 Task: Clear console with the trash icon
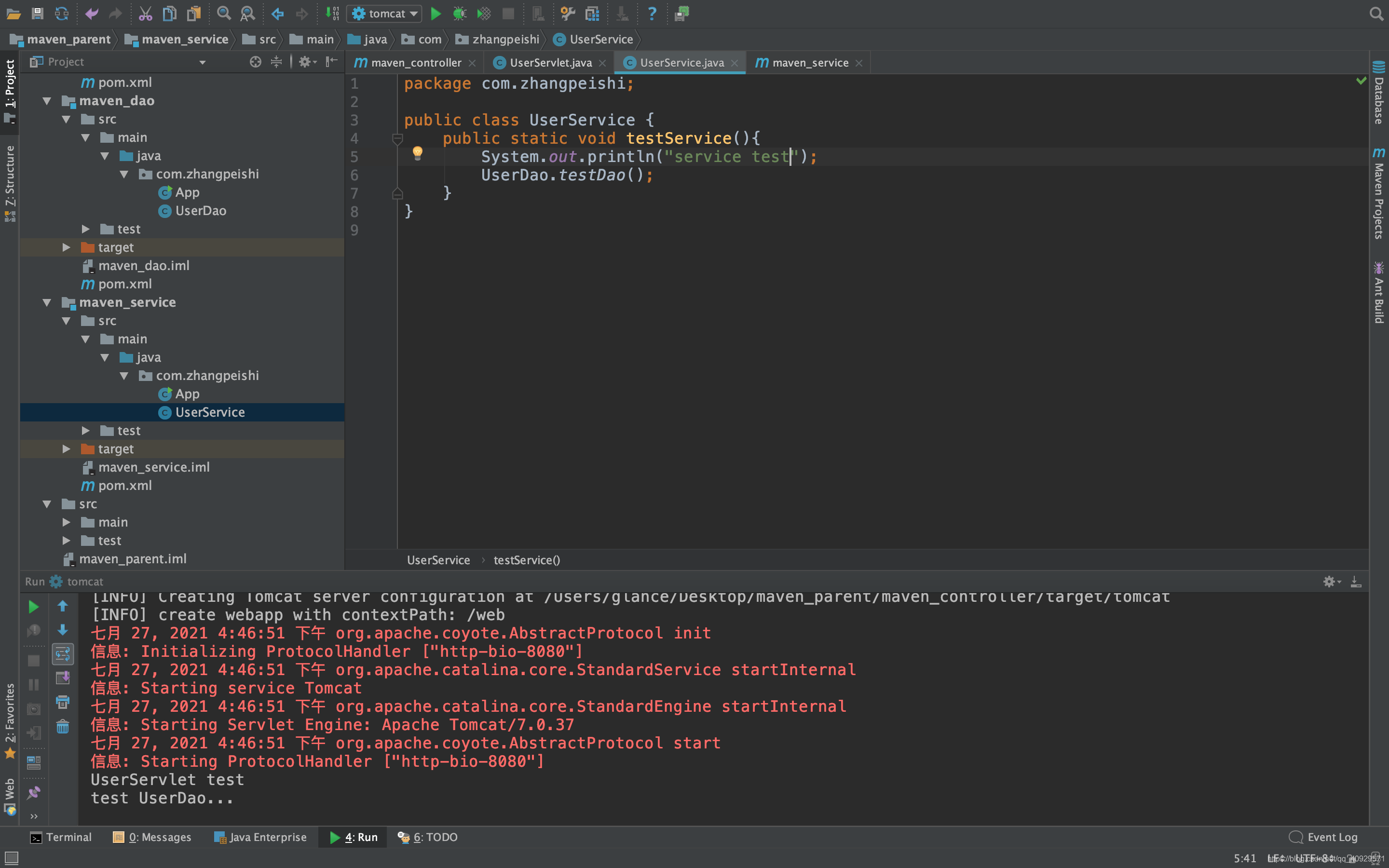click(x=63, y=727)
